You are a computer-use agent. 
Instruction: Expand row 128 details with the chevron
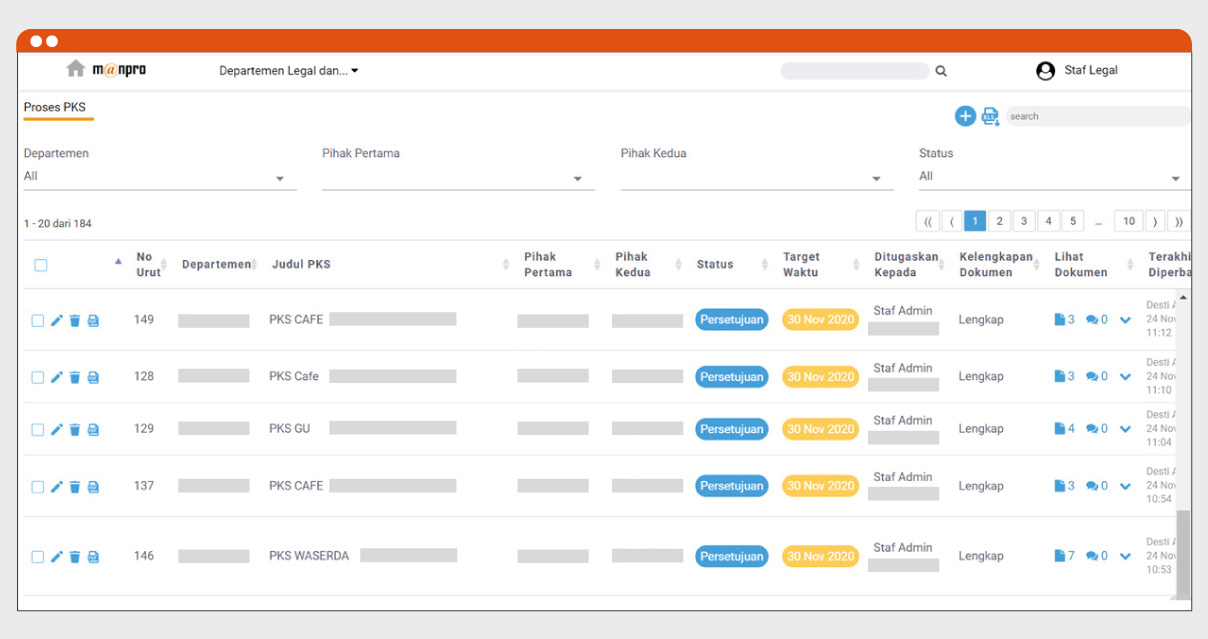1125,377
